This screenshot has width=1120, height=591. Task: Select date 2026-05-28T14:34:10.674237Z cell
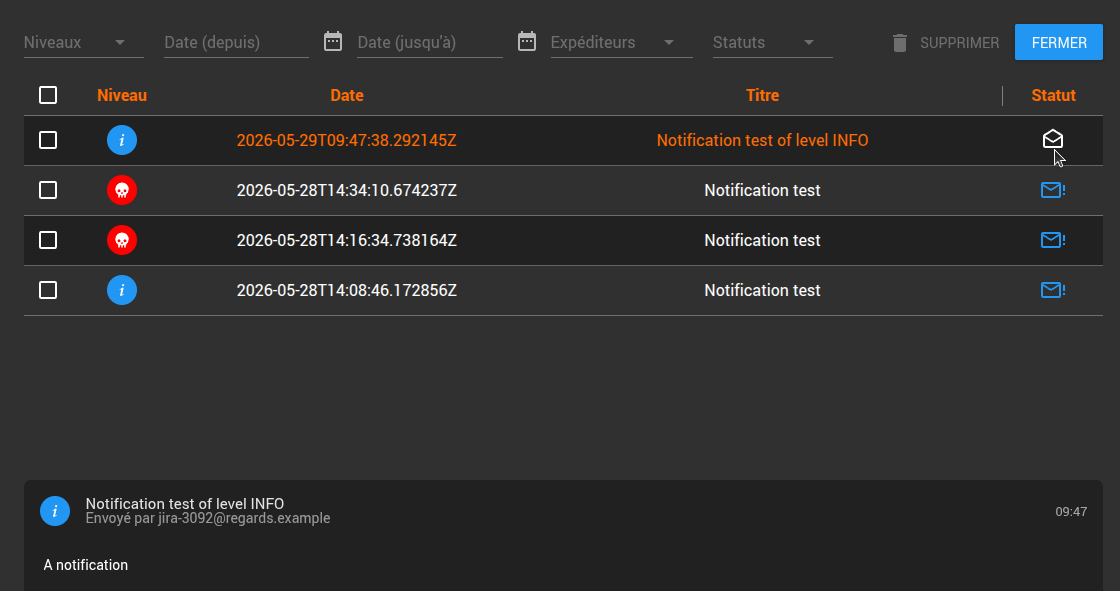point(346,190)
